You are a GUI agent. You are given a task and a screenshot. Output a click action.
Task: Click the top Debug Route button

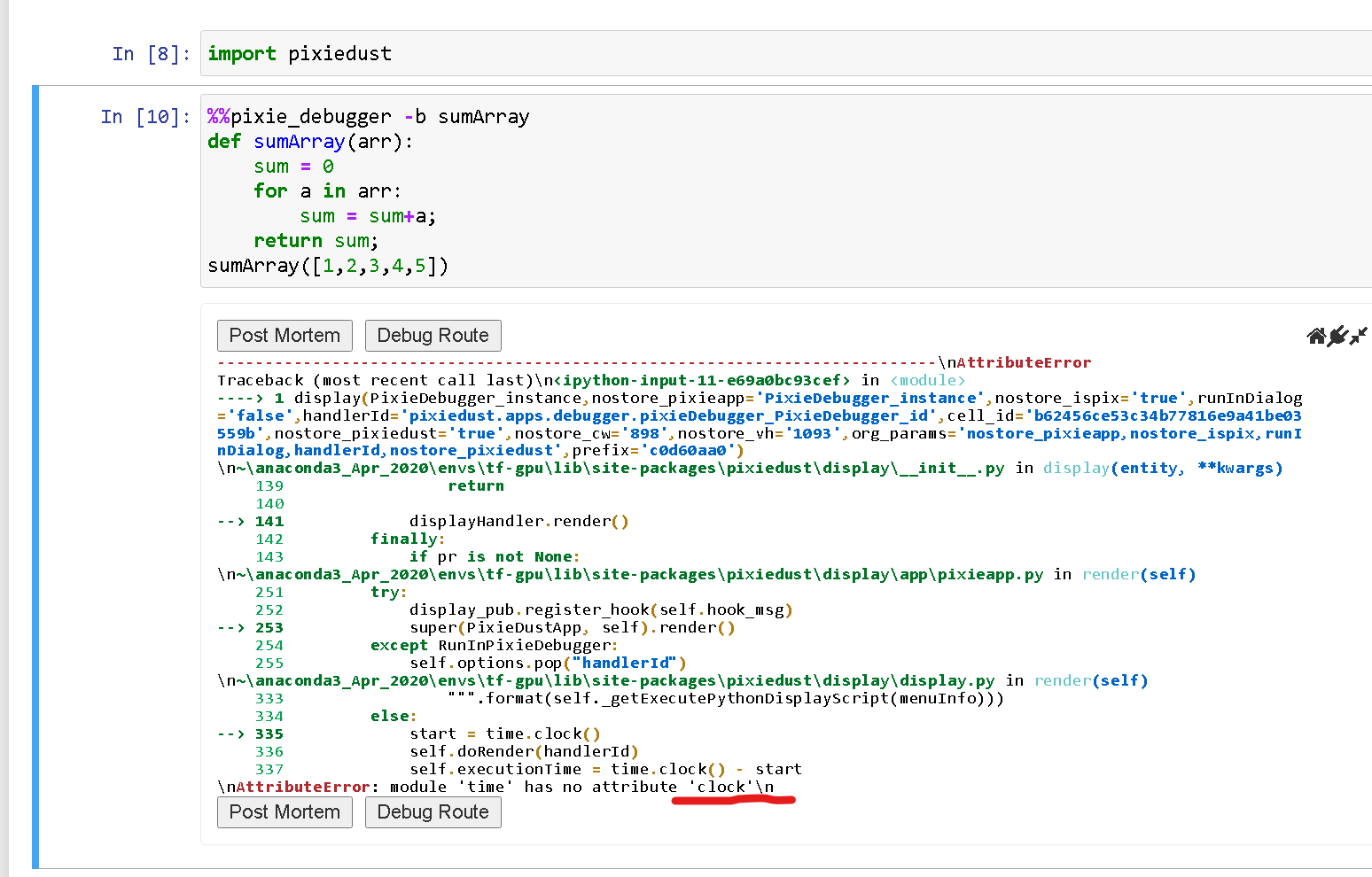pyautogui.click(x=433, y=335)
